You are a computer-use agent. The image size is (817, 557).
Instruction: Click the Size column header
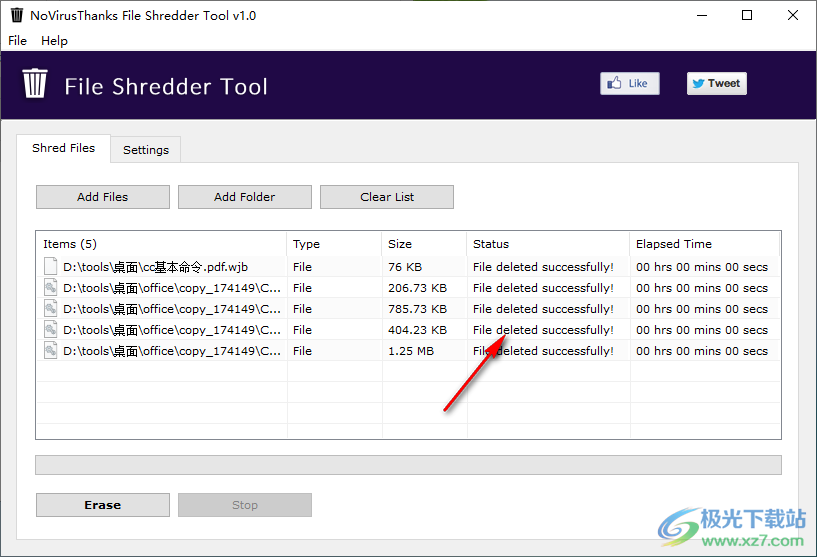click(x=424, y=244)
